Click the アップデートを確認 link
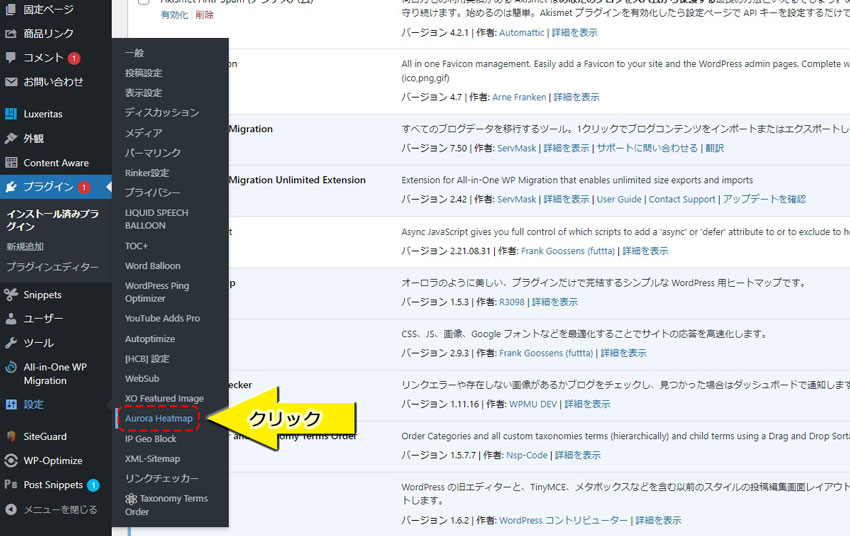The width and height of the screenshot is (850, 536). coord(764,199)
